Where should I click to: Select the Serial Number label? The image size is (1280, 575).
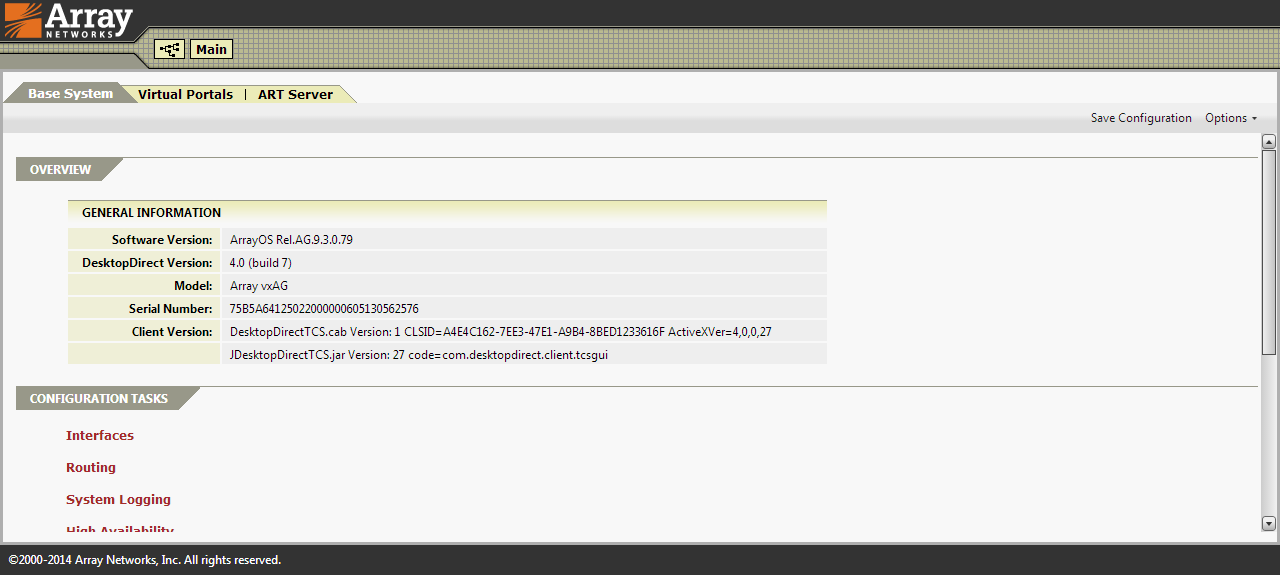[x=171, y=309]
